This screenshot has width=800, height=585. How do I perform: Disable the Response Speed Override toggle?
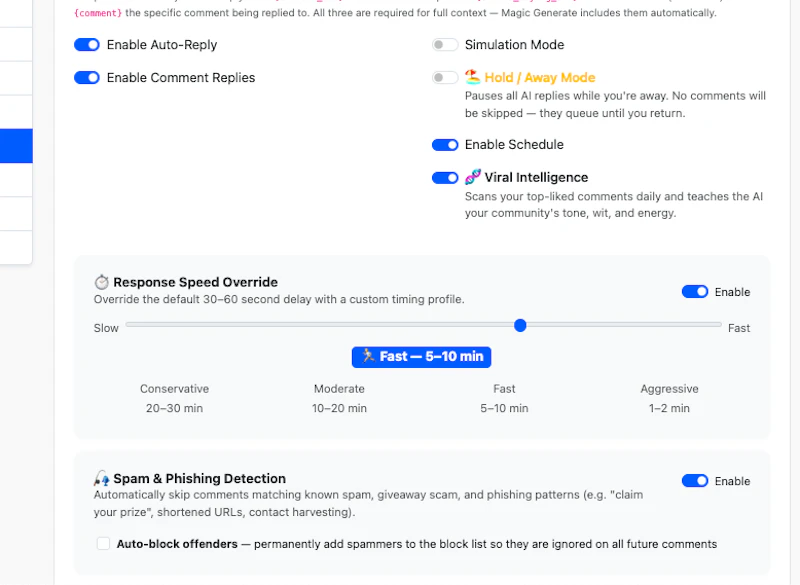pyautogui.click(x=695, y=292)
